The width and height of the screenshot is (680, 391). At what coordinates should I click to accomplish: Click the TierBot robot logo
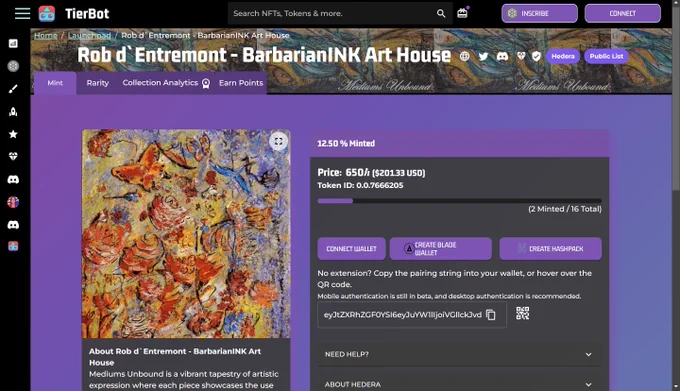coord(47,13)
